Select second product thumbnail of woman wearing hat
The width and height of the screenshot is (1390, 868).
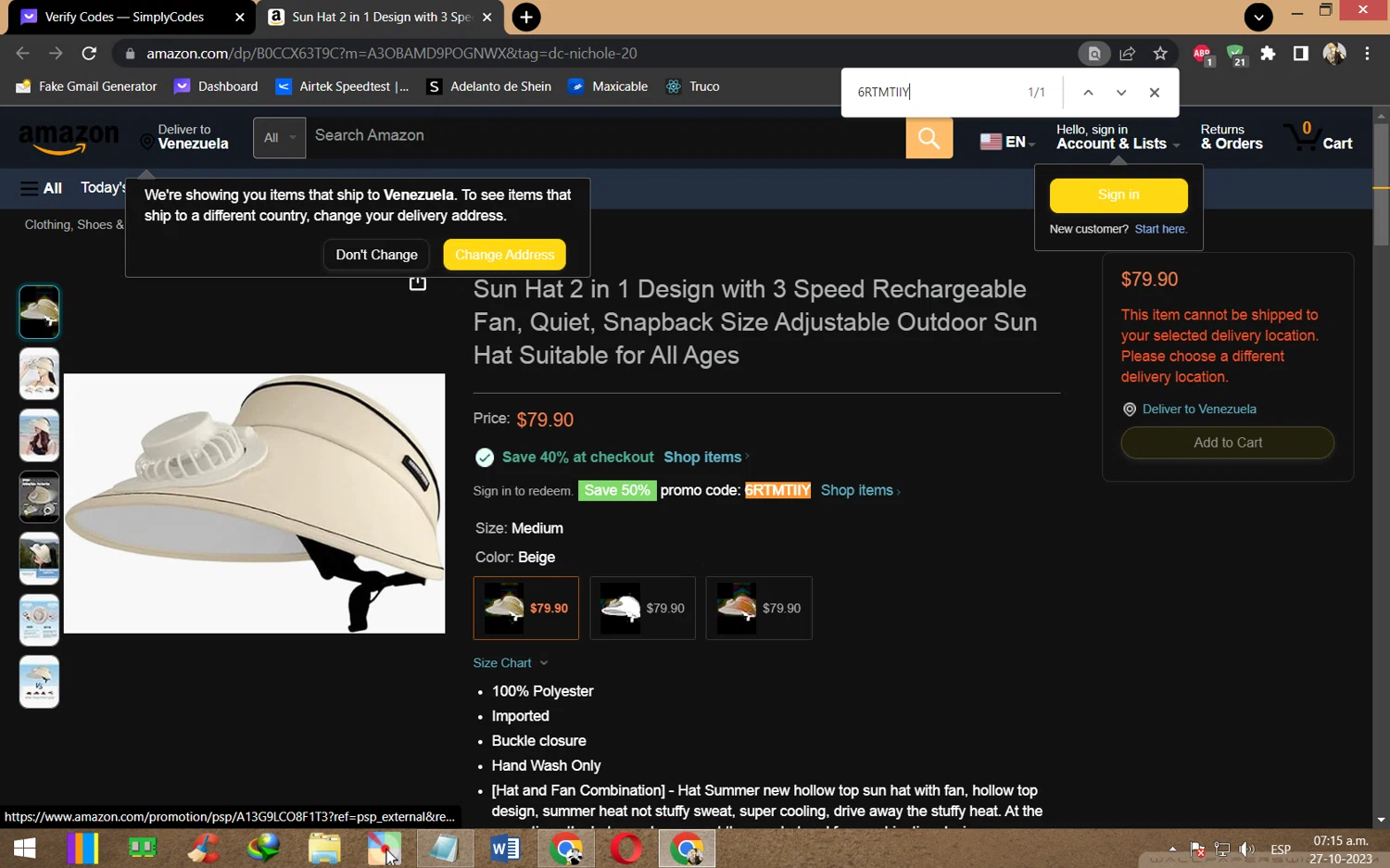tap(39, 374)
